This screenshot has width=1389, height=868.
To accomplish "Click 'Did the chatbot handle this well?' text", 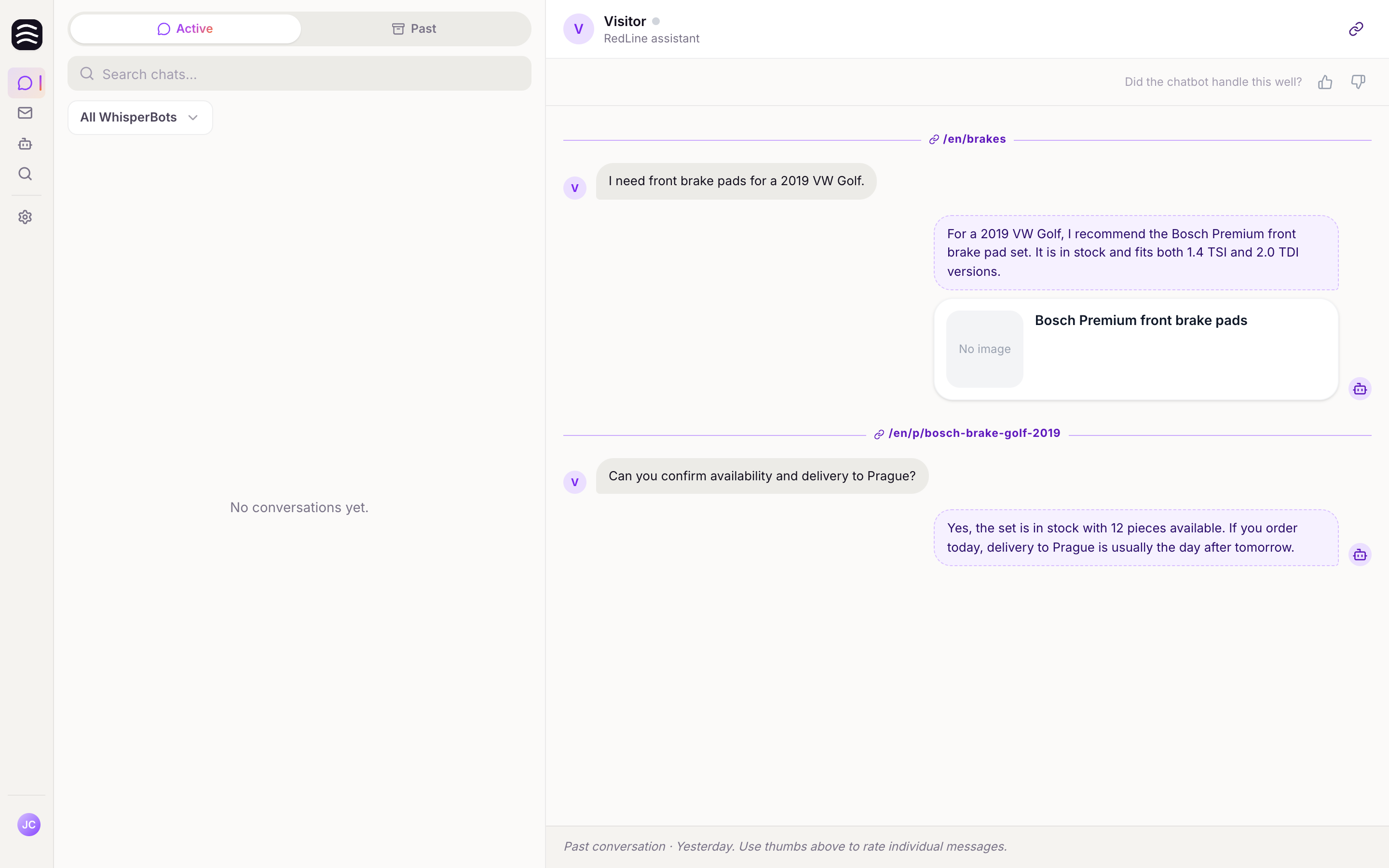I will click(x=1213, y=82).
